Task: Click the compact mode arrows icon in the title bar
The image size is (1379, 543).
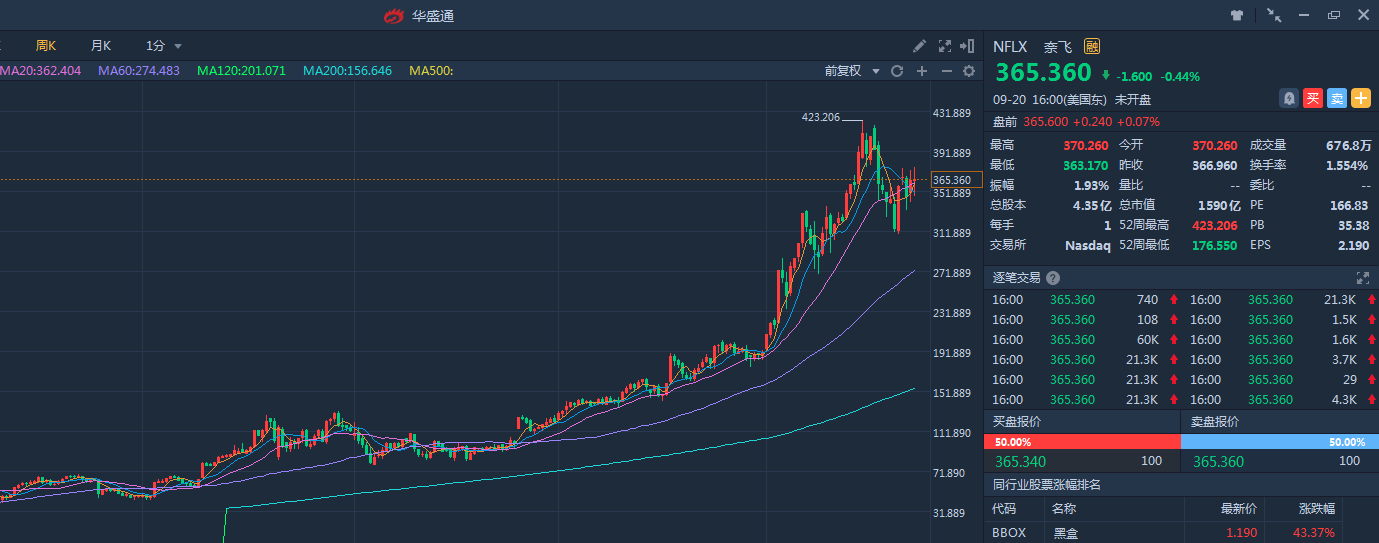Action: point(1274,15)
